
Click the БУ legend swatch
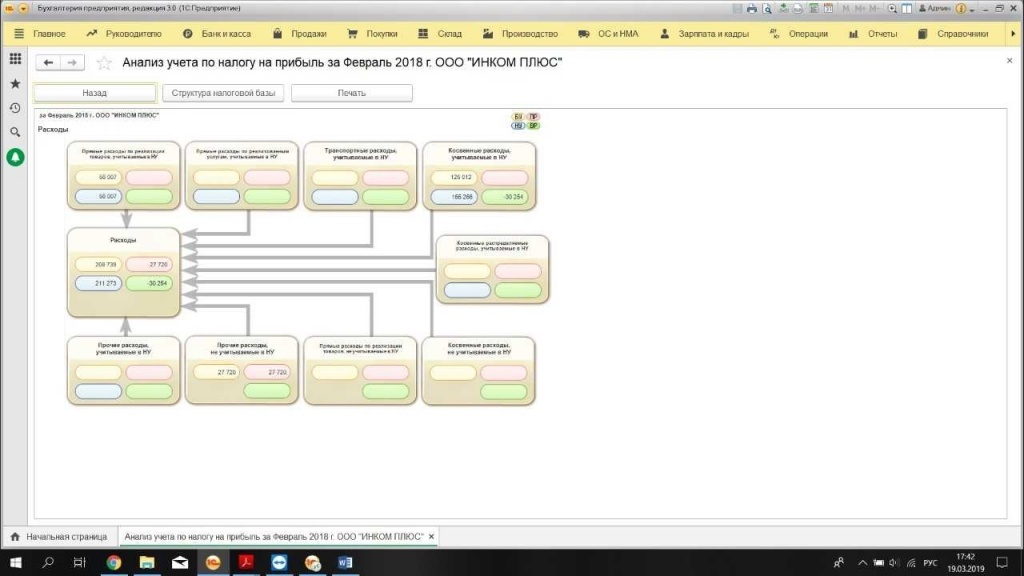518,116
